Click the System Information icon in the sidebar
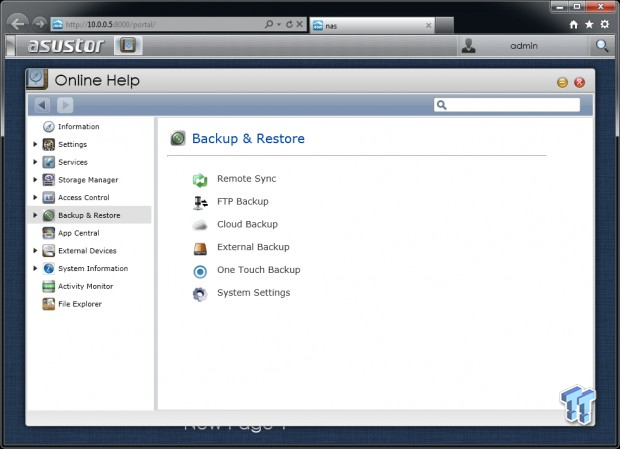Image resolution: width=620 pixels, height=449 pixels. [49, 268]
